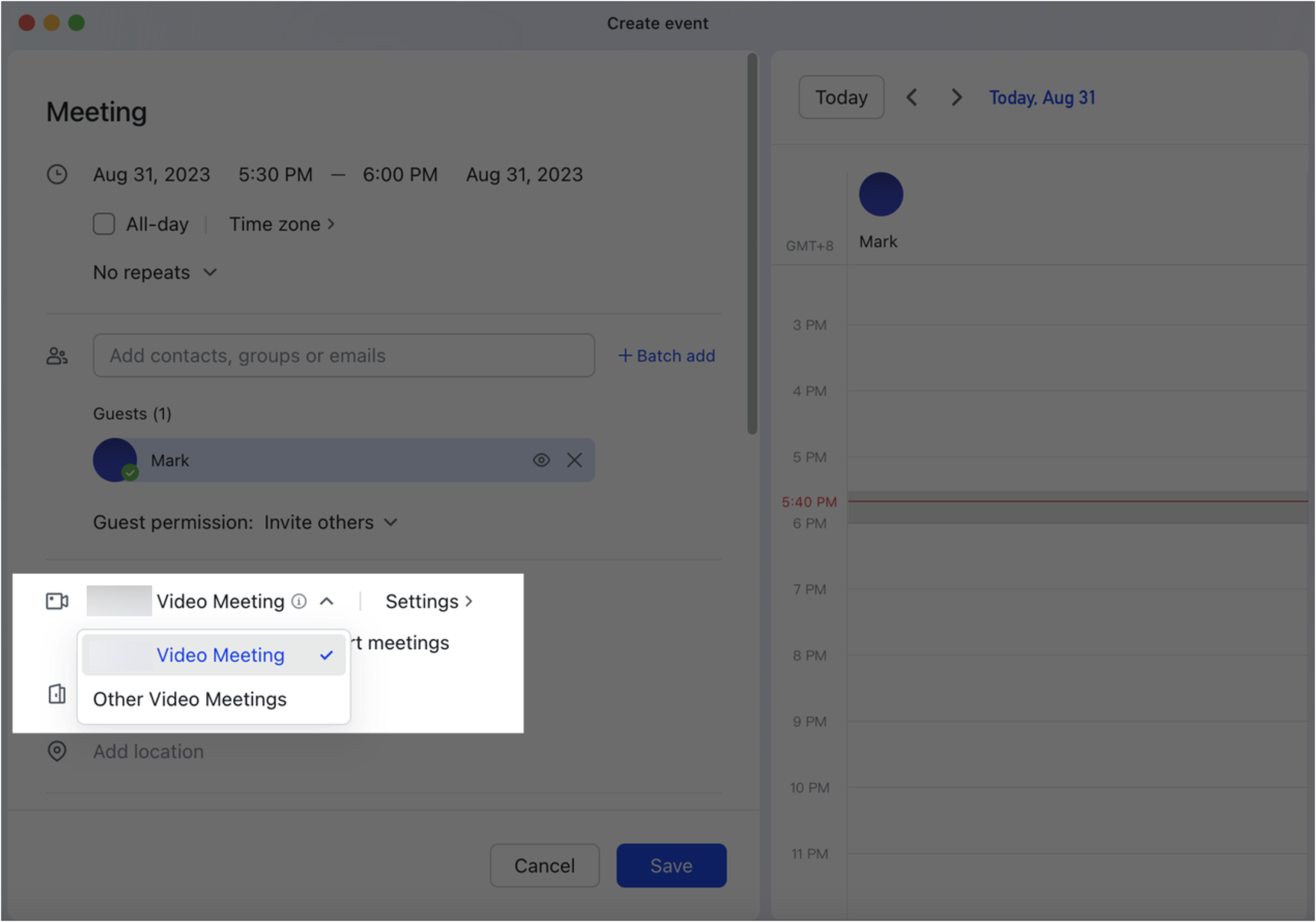1316x922 pixels.
Task: Remove Mark from the guest list
Action: 574,460
